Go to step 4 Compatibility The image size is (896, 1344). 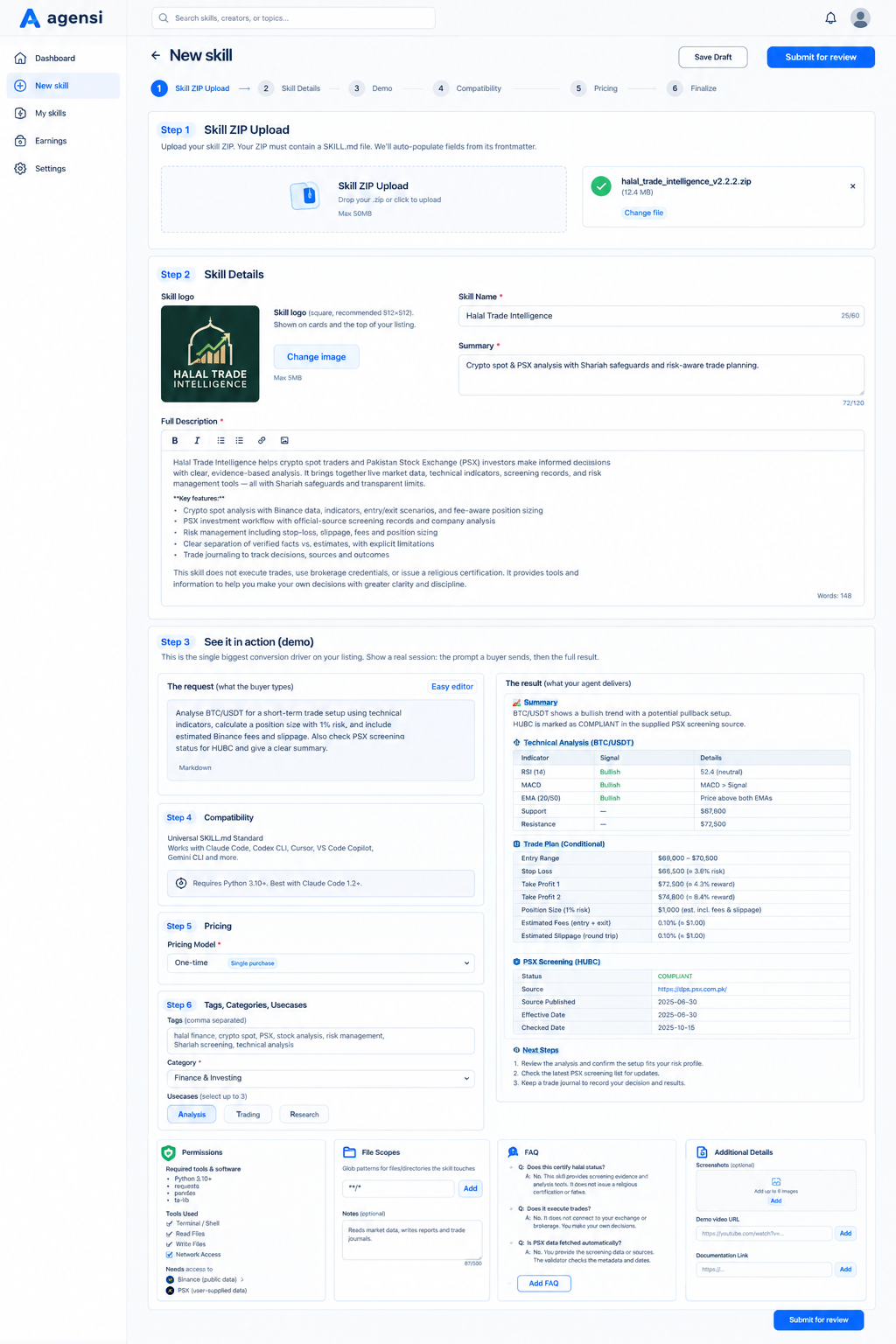(x=467, y=88)
